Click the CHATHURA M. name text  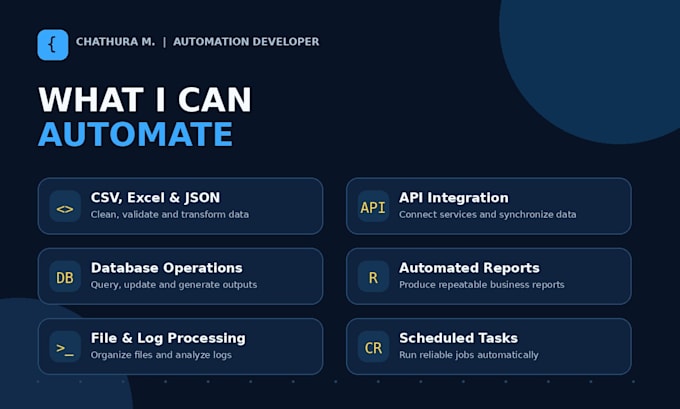coord(115,42)
